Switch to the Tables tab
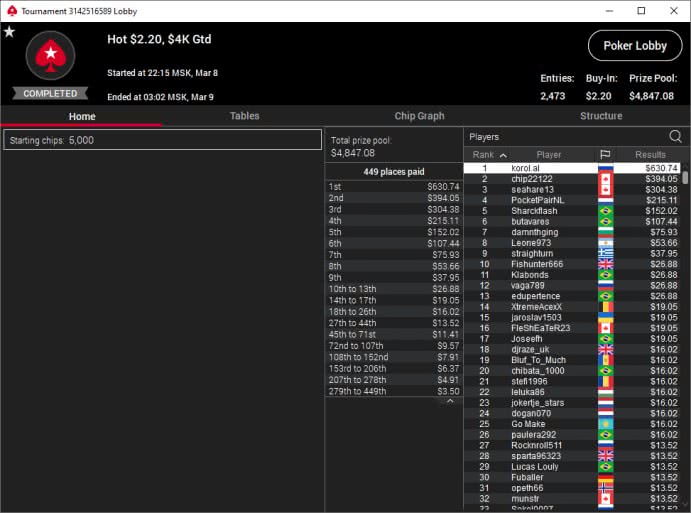The image size is (691, 513). click(245, 116)
